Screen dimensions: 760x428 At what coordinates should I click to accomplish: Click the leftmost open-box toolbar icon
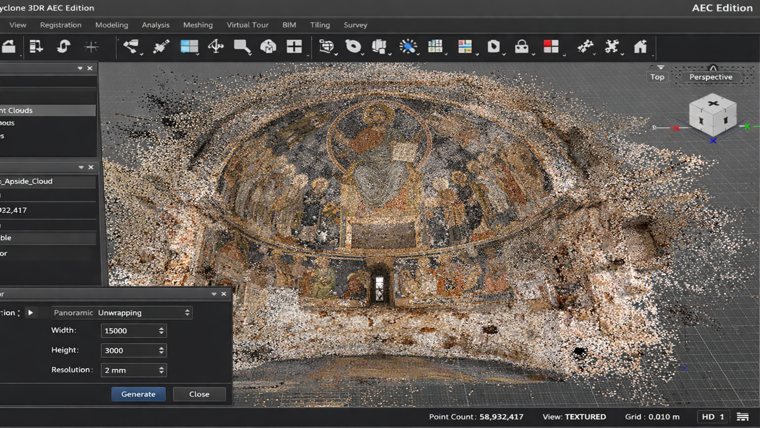[9, 47]
